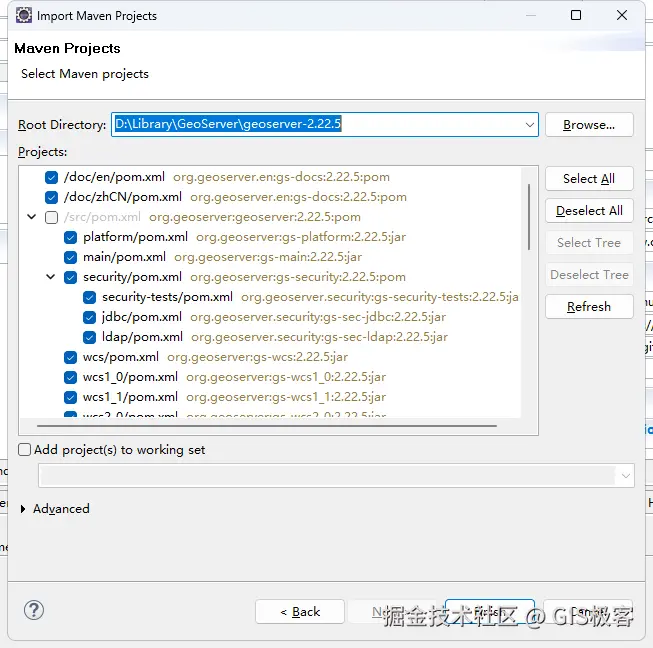Click the Browse... button

[x=589, y=125]
